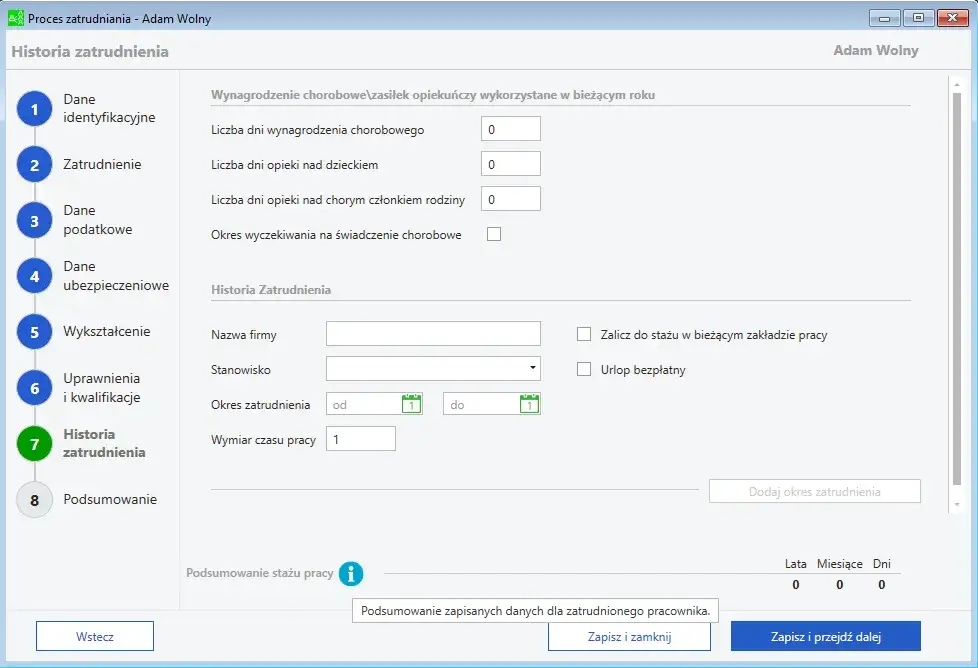Viewport: 978px width, 668px height.
Task: Switch to Uprawnienia i kwalifikacje step
Action: click(34, 388)
